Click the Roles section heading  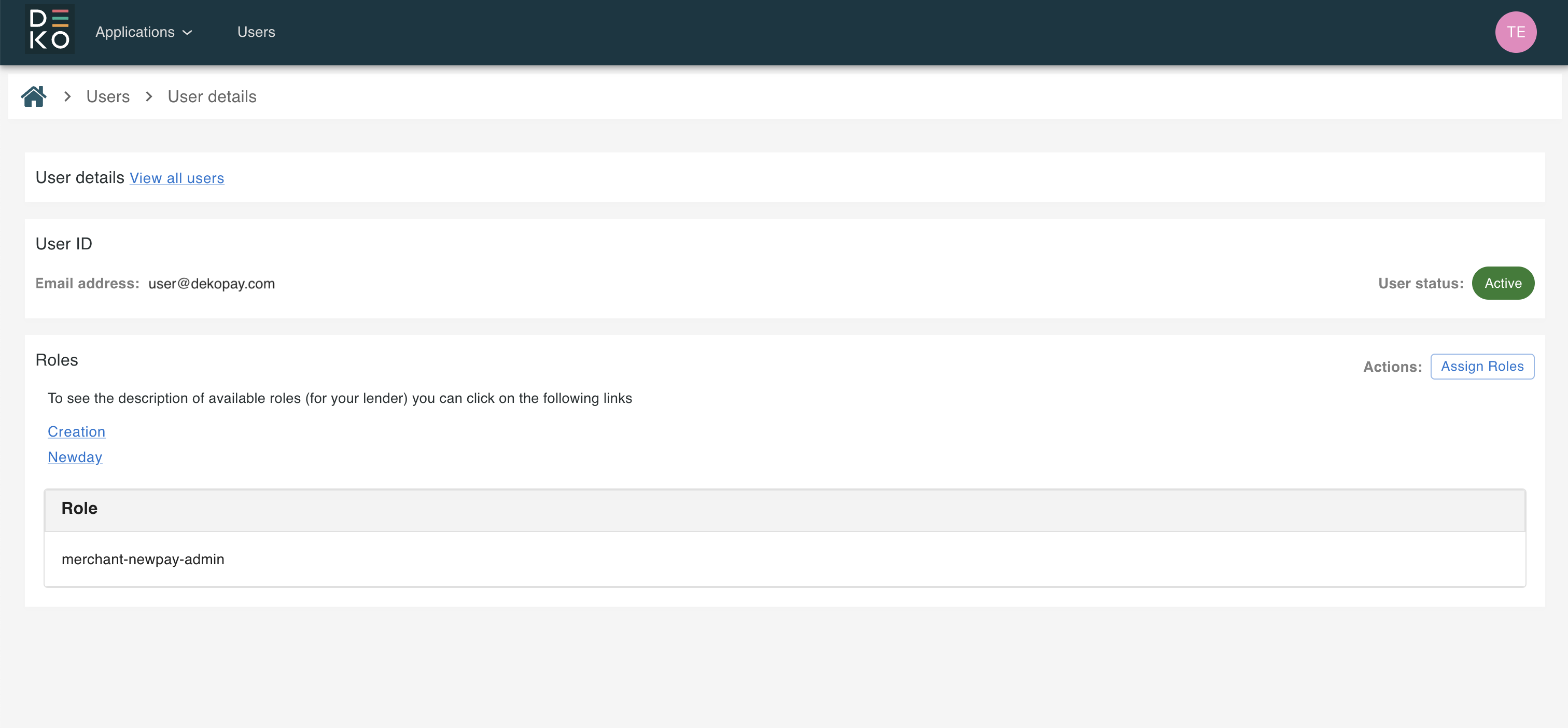point(57,360)
